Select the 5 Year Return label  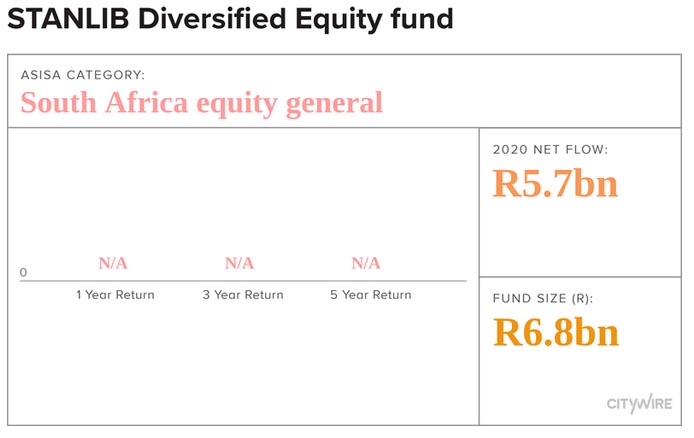tap(369, 295)
